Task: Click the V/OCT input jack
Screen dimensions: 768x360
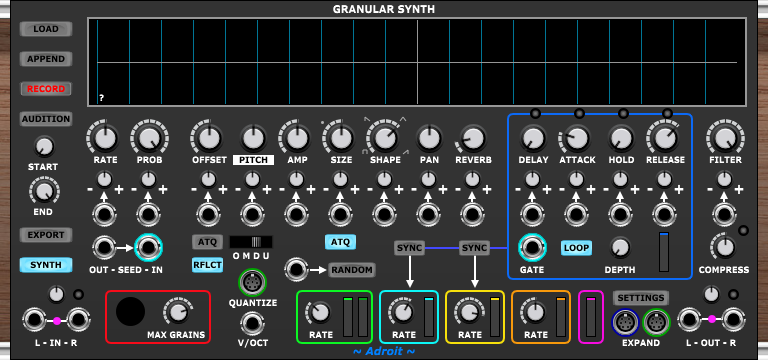Action: point(252,324)
